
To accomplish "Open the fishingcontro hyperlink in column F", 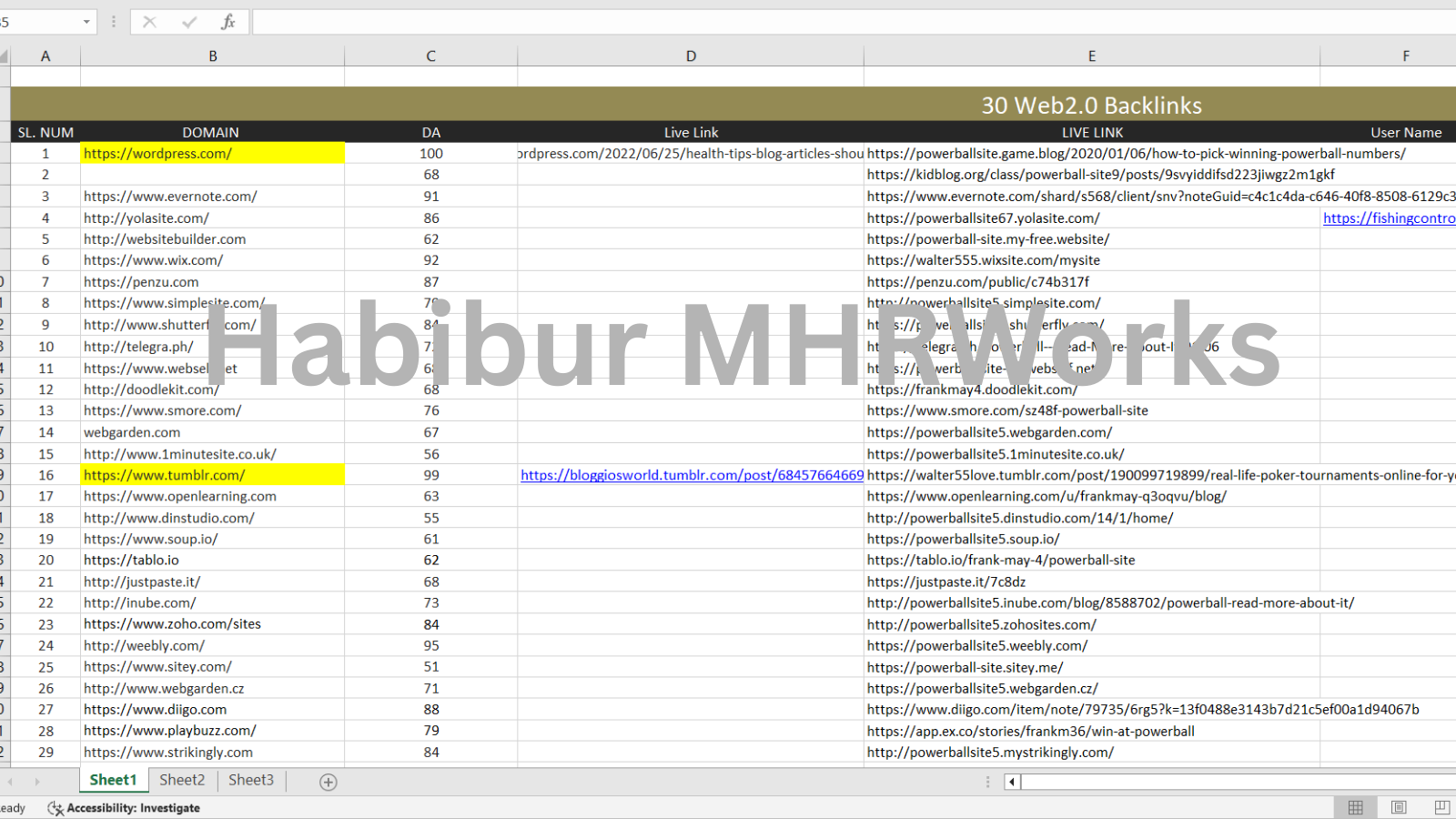I will click(x=1389, y=218).
